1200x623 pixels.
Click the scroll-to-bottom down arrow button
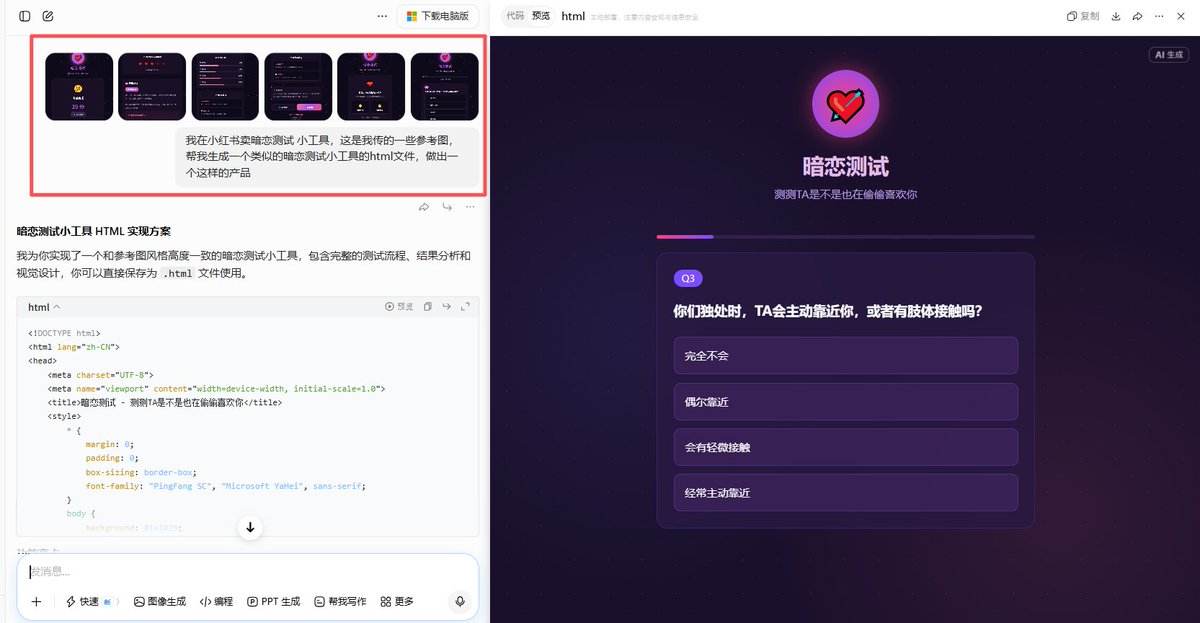tap(250, 527)
